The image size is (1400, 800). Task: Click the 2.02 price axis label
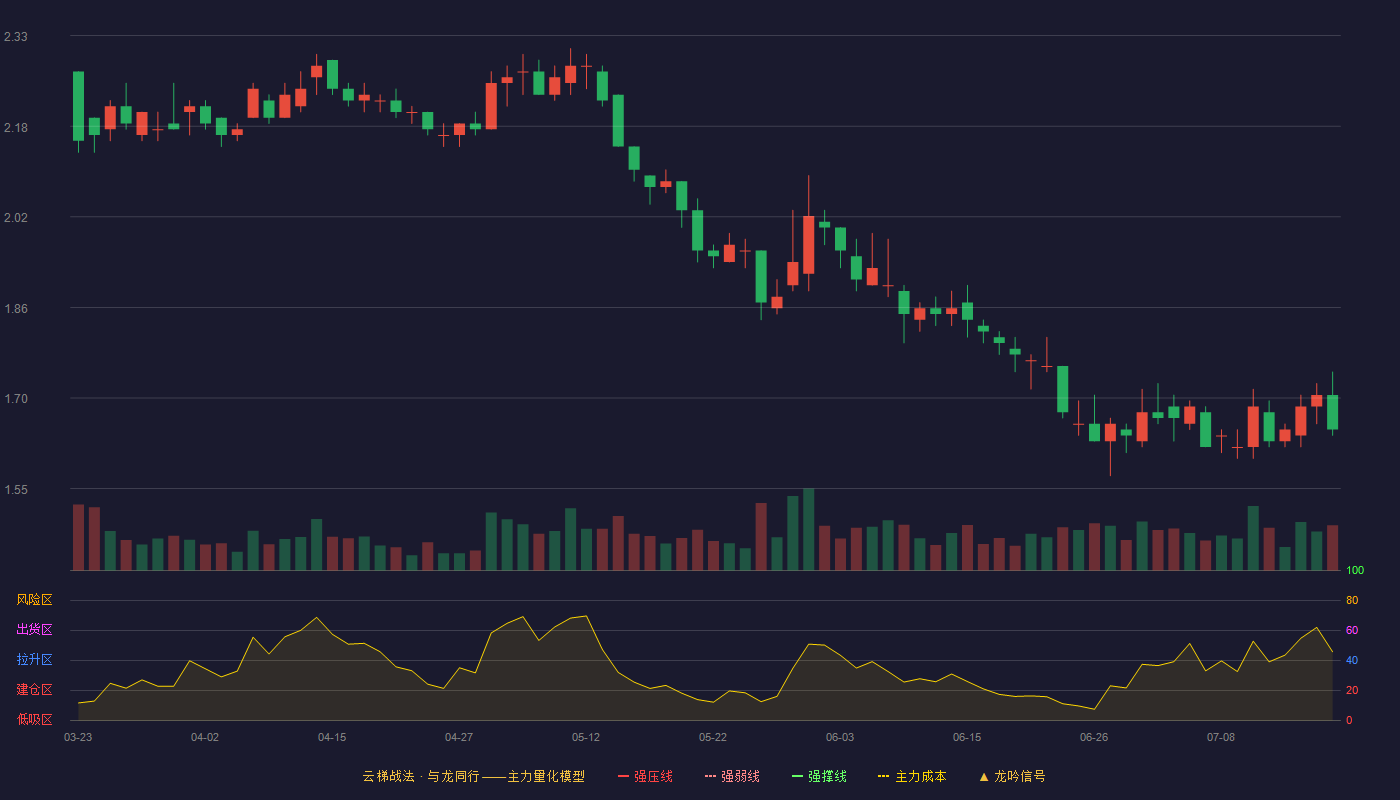click(x=16, y=218)
